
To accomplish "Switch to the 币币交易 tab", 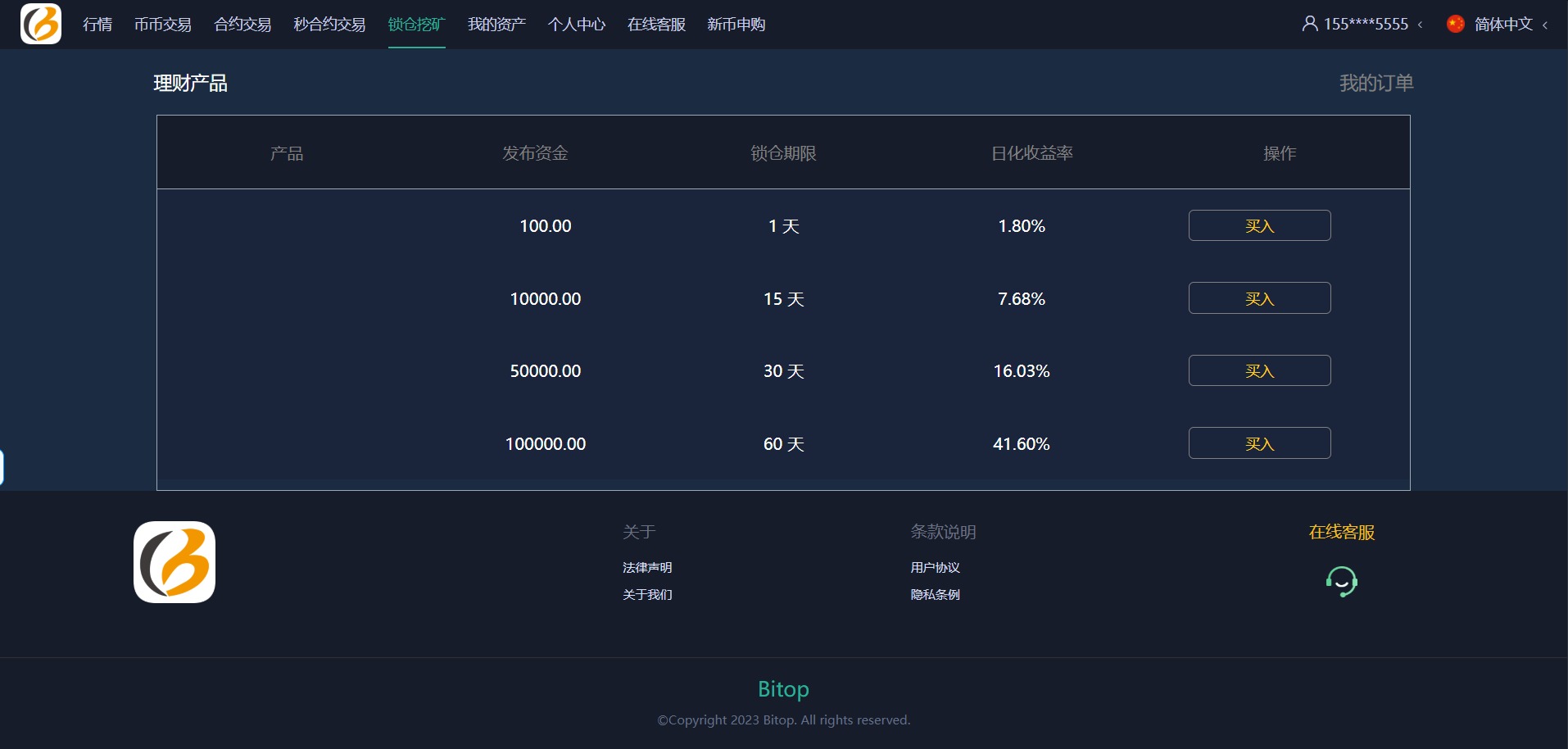I will tap(163, 25).
